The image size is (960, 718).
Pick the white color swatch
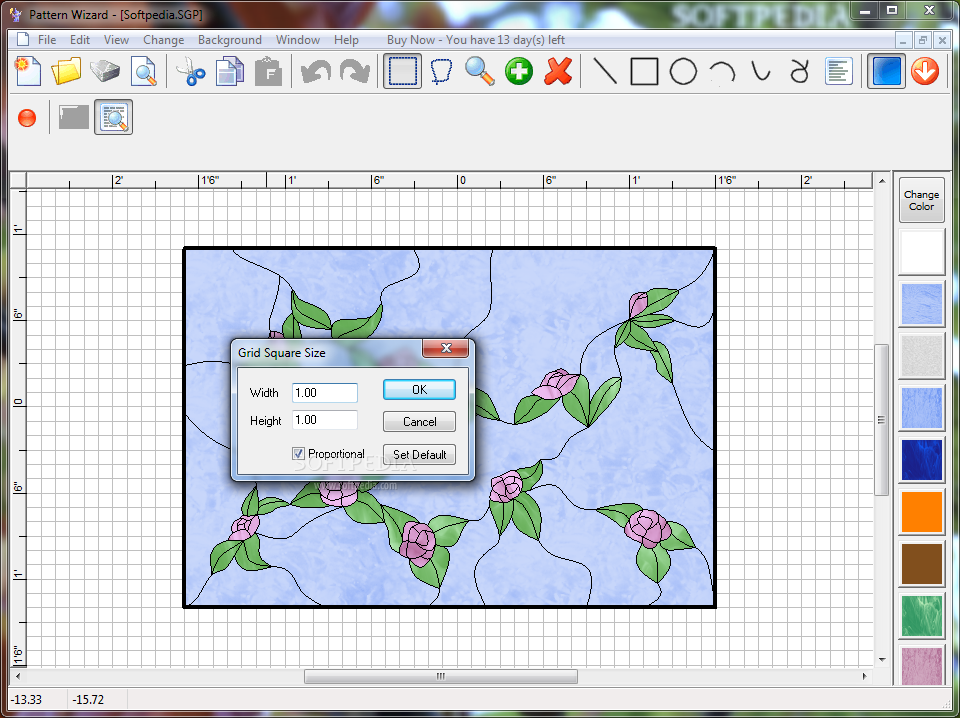[921, 252]
